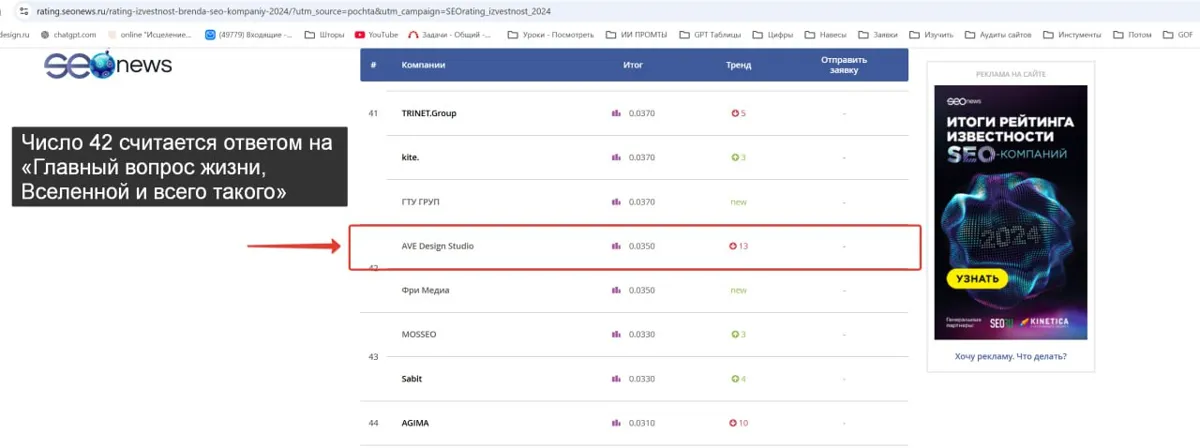Open the AVE Design Studio company entry
Viewport: 1200px width, 448px height.
pos(438,246)
